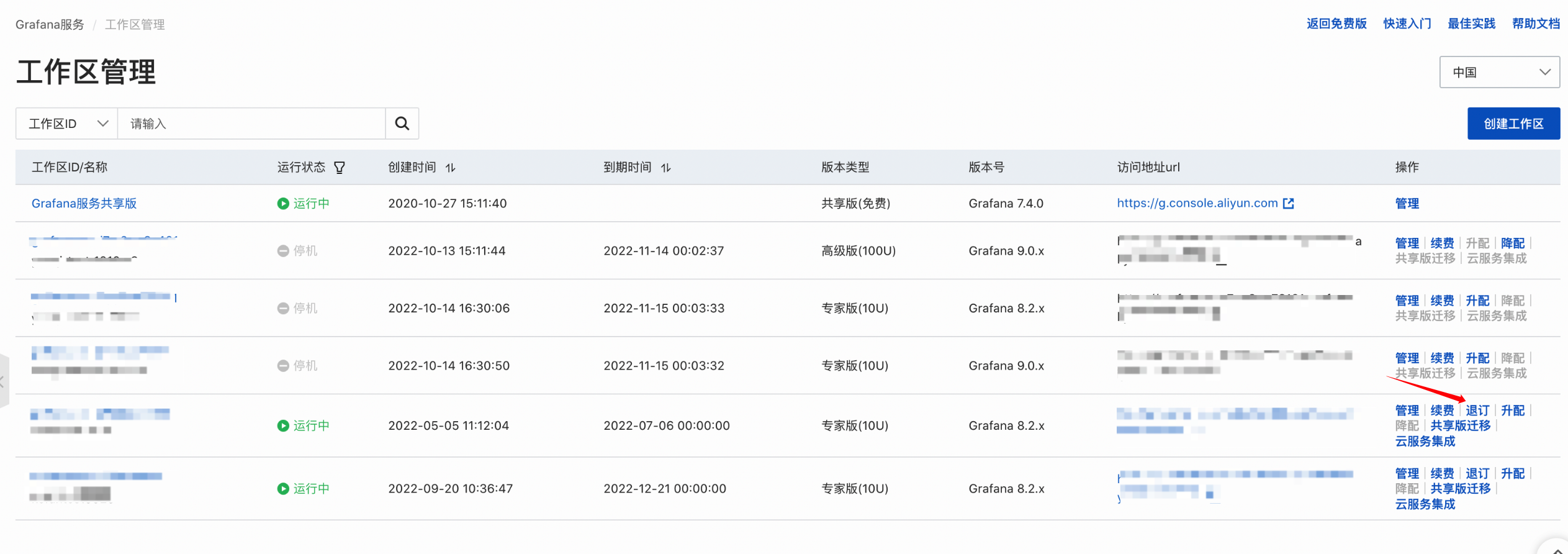The height and width of the screenshot is (554, 1568).
Task: Click 续费 in the 2022-05-05 row
Action: (x=1443, y=411)
